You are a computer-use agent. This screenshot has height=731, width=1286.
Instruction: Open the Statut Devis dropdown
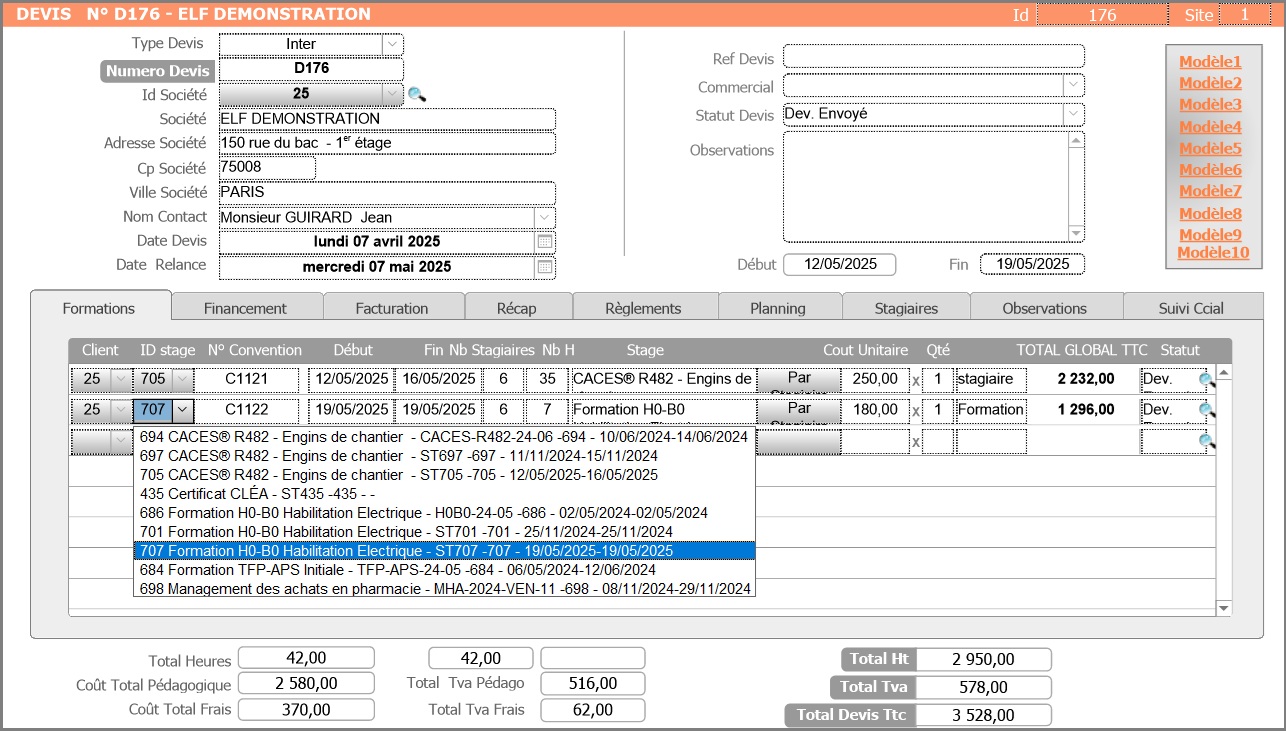point(1073,115)
